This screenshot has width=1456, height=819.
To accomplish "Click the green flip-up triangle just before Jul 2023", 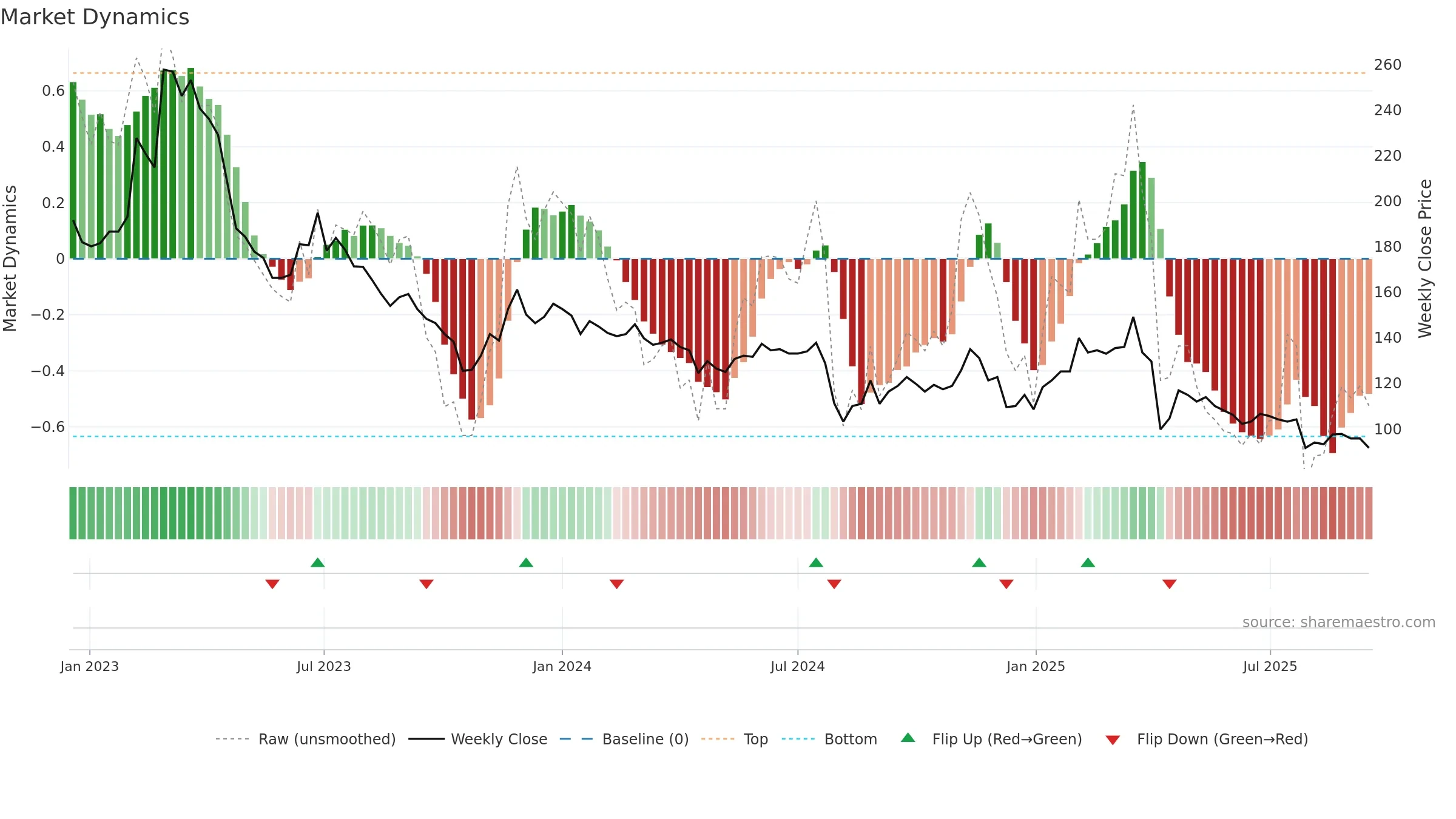I will pyautogui.click(x=318, y=562).
